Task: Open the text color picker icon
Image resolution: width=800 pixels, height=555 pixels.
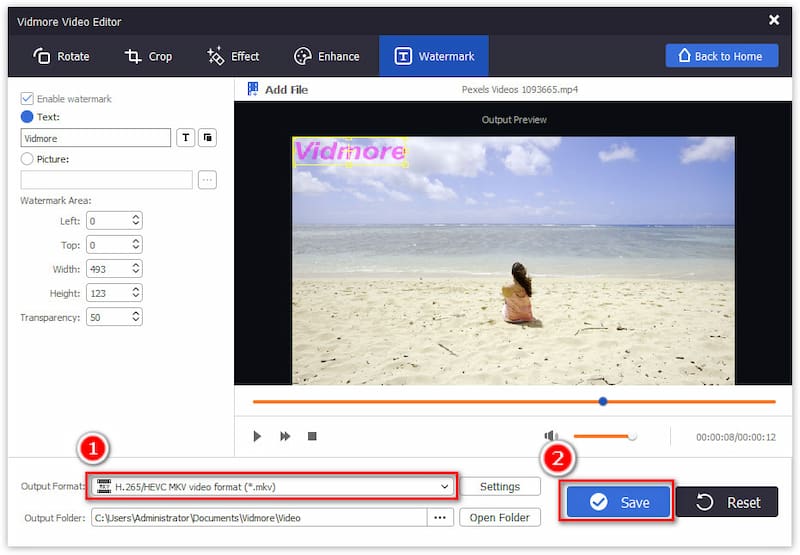Action: tap(207, 137)
